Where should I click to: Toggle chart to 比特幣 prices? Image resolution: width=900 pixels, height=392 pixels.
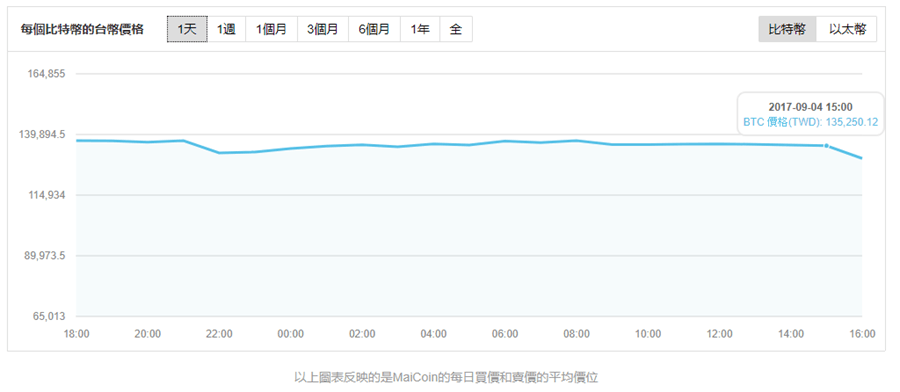(787, 29)
